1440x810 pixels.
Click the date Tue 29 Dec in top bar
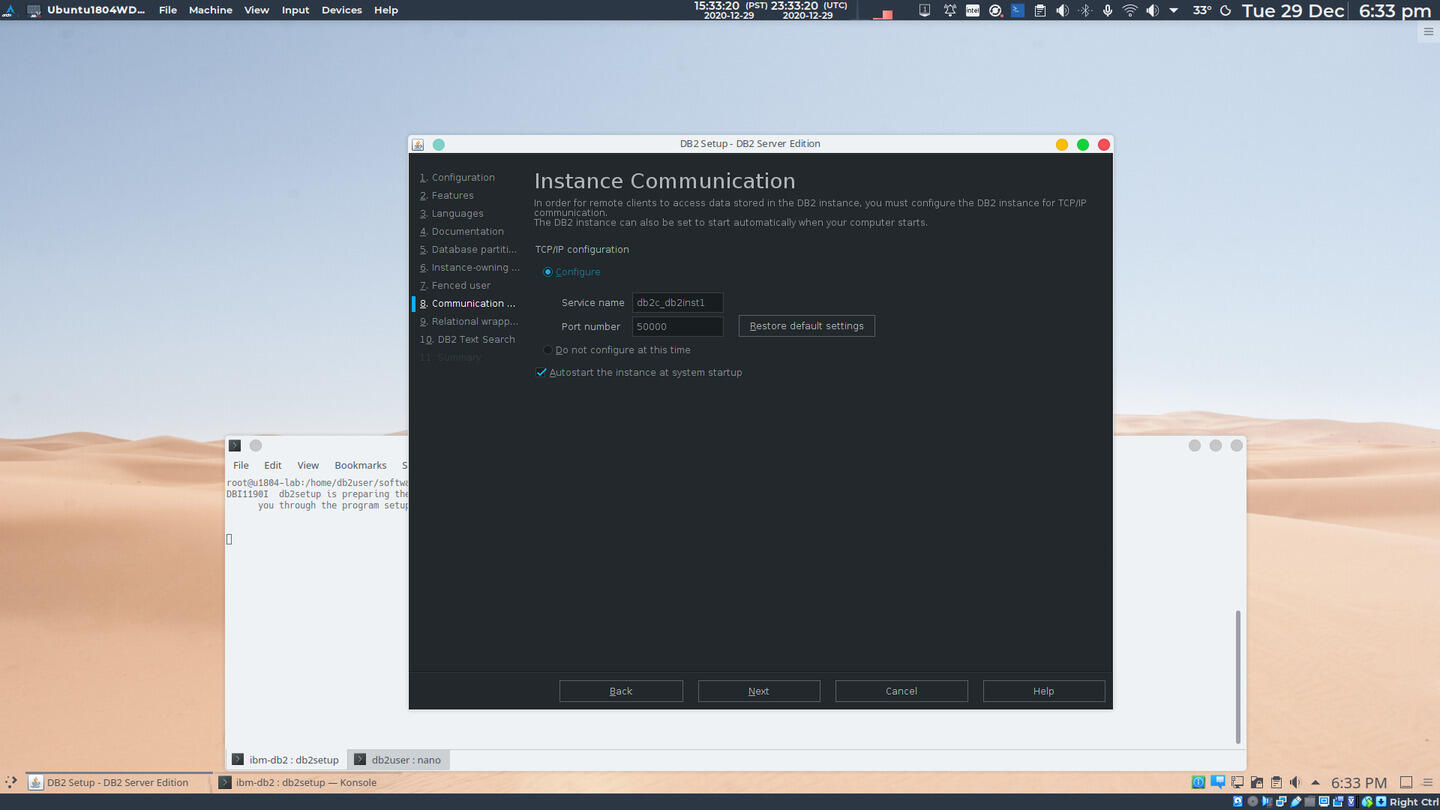pyautogui.click(x=1293, y=10)
